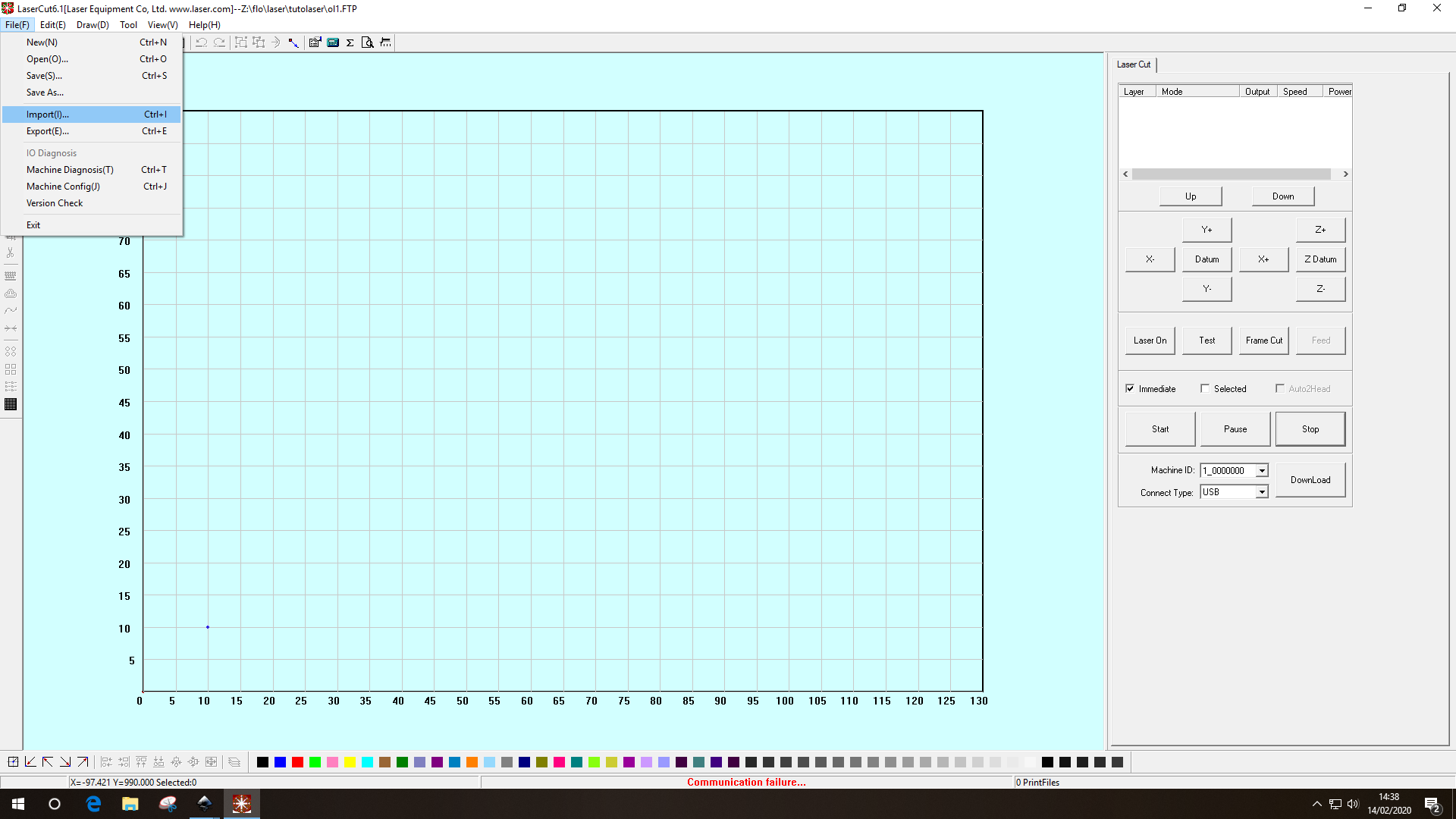Open the Draw(D) menu
1456x819 pixels.
click(93, 25)
